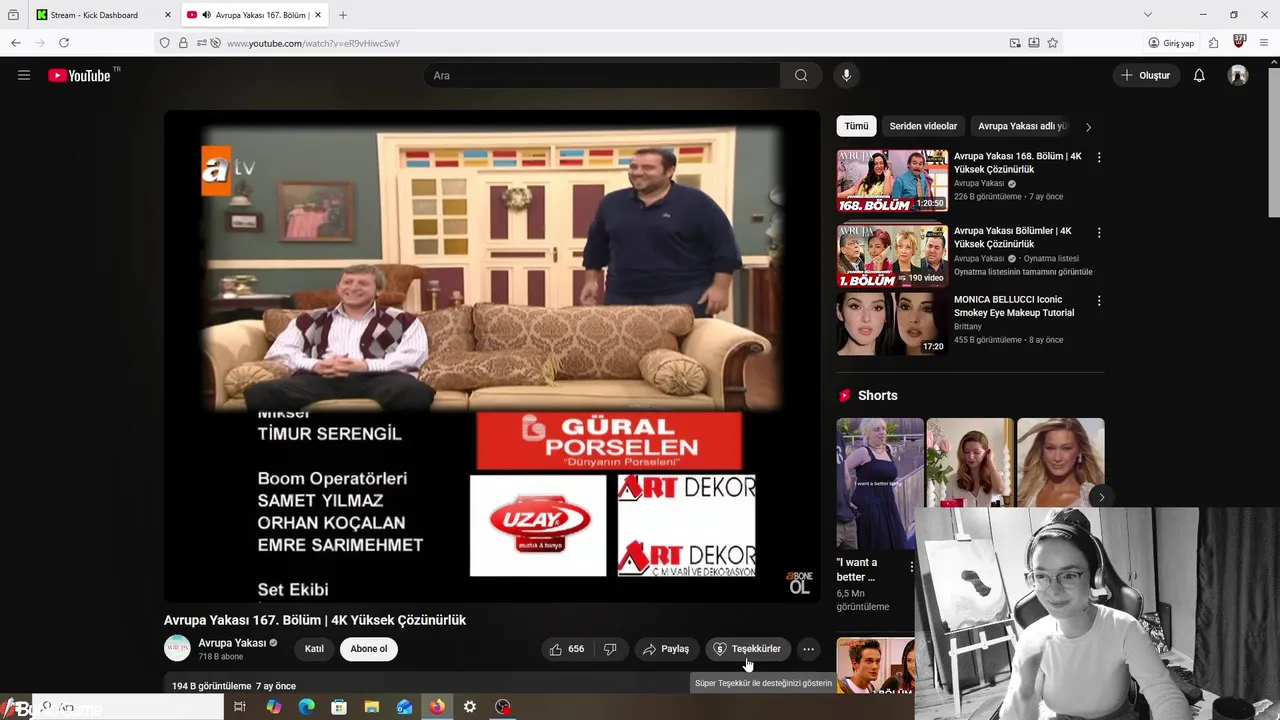Select the Seriden videolar filter chip
The image size is (1280, 720).
pos(923,126)
